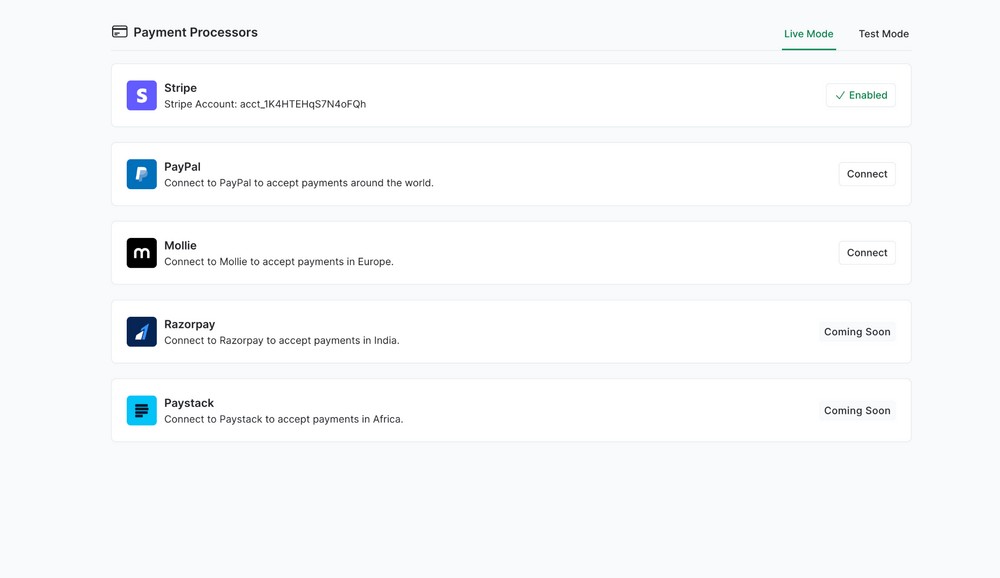Click the Stripe logo icon

[141, 95]
